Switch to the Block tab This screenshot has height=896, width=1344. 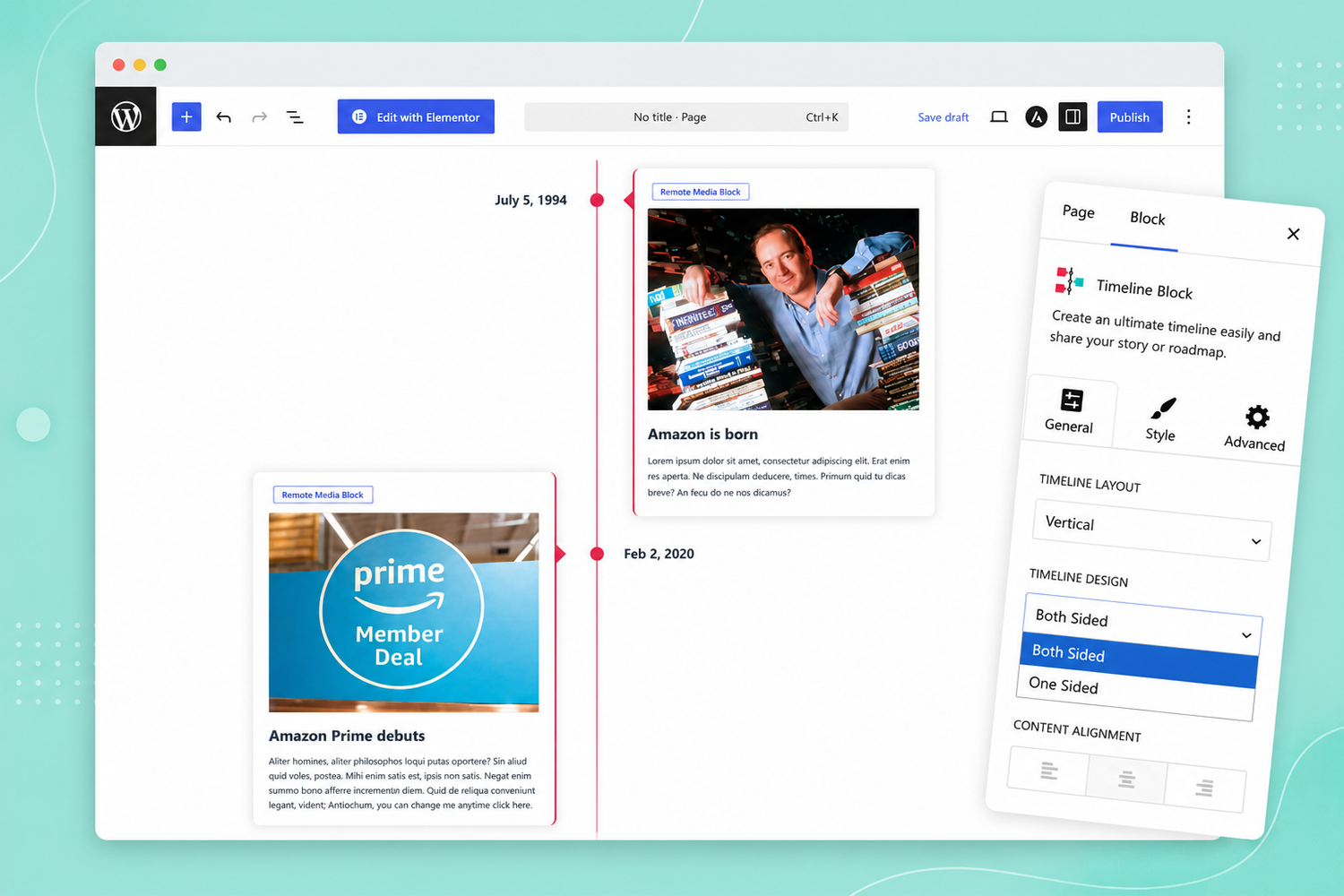[x=1147, y=219]
